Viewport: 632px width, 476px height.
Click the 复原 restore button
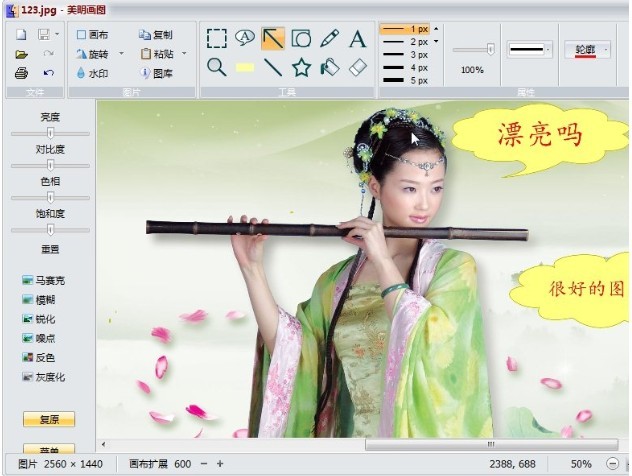pyautogui.click(x=49, y=419)
